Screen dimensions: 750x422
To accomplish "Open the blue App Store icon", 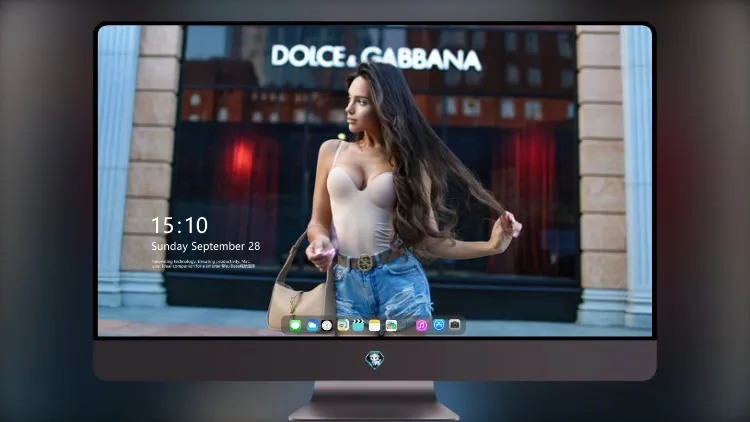I will pyautogui.click(x=439, y=325).
